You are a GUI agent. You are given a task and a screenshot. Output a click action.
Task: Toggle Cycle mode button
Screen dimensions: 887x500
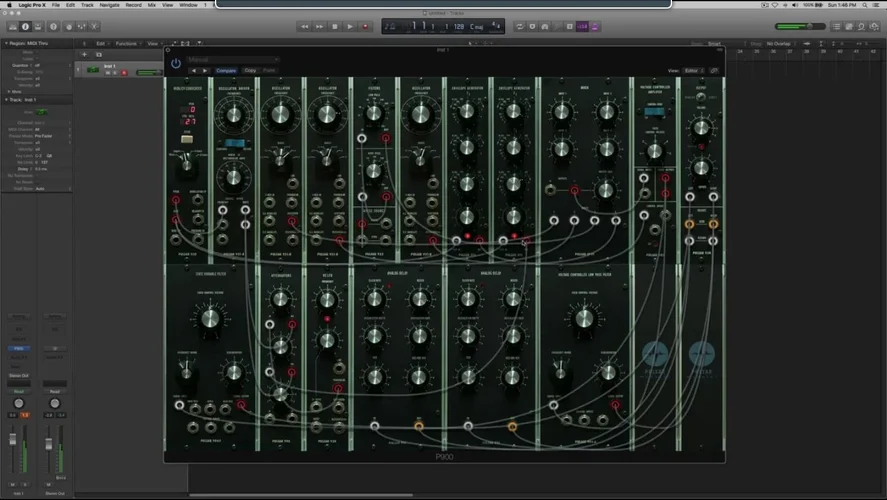pos(519,27)
